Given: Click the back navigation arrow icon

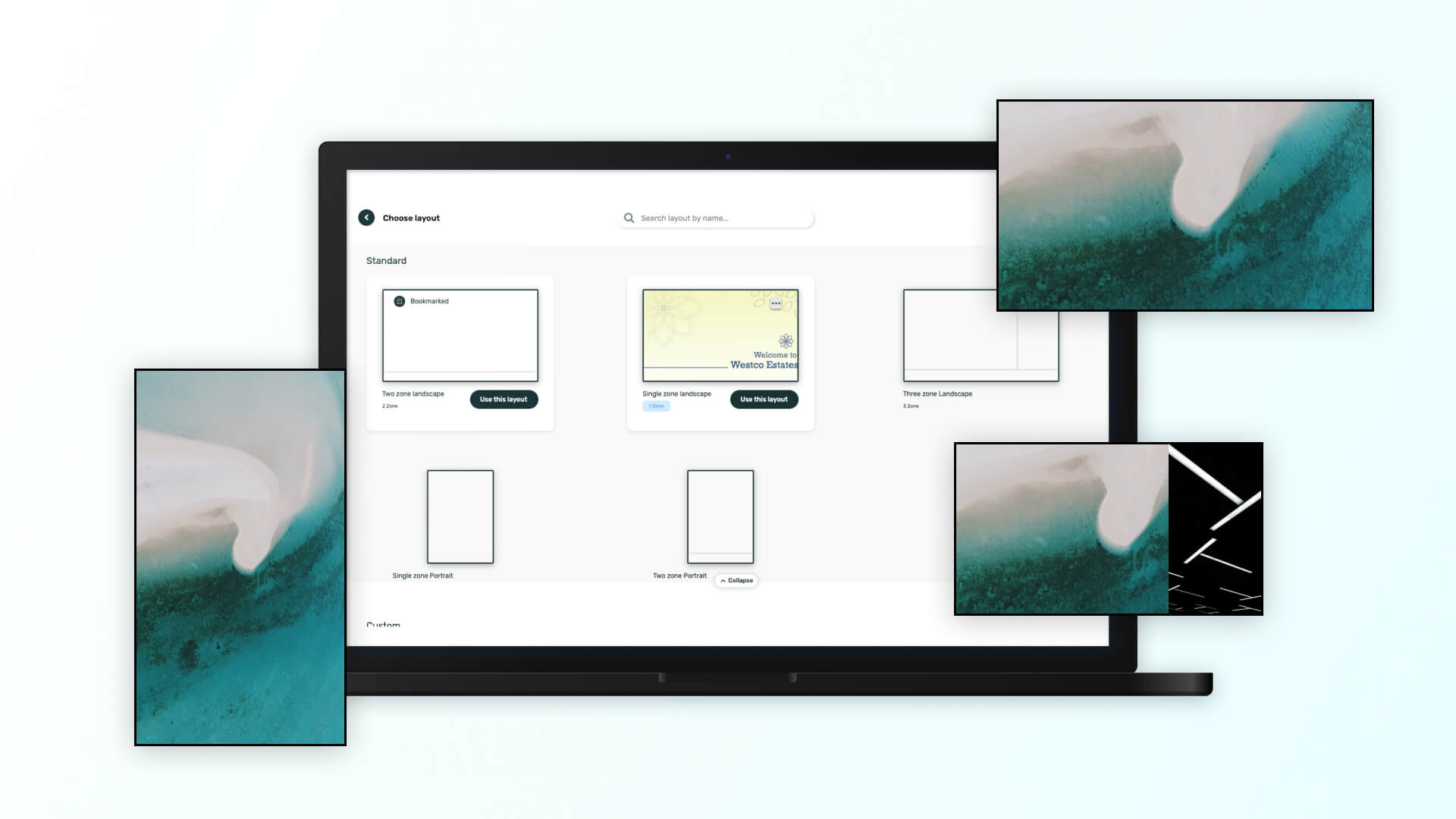Looking at the screenshot, I should click(367, 217).
